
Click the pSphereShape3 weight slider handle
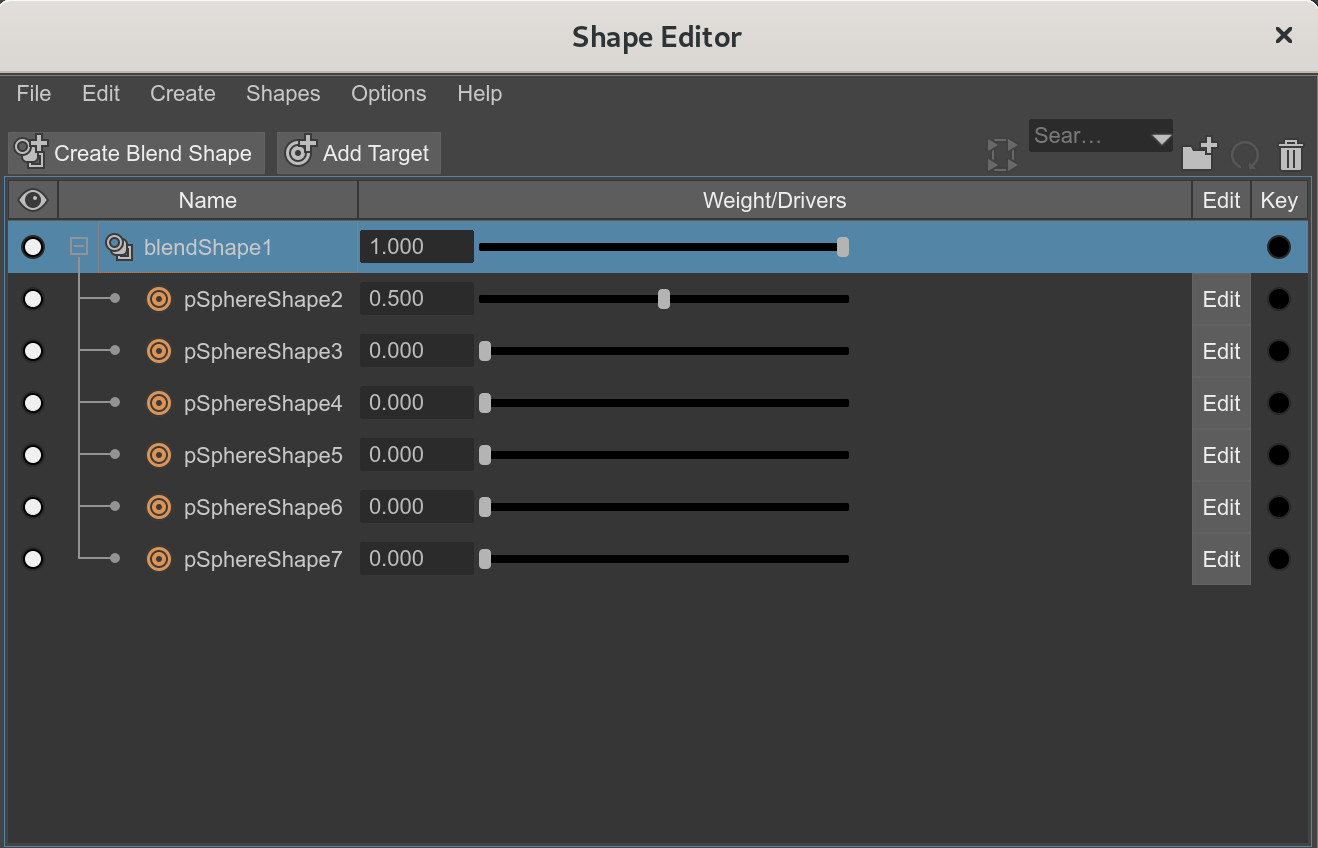pos(485,351)
